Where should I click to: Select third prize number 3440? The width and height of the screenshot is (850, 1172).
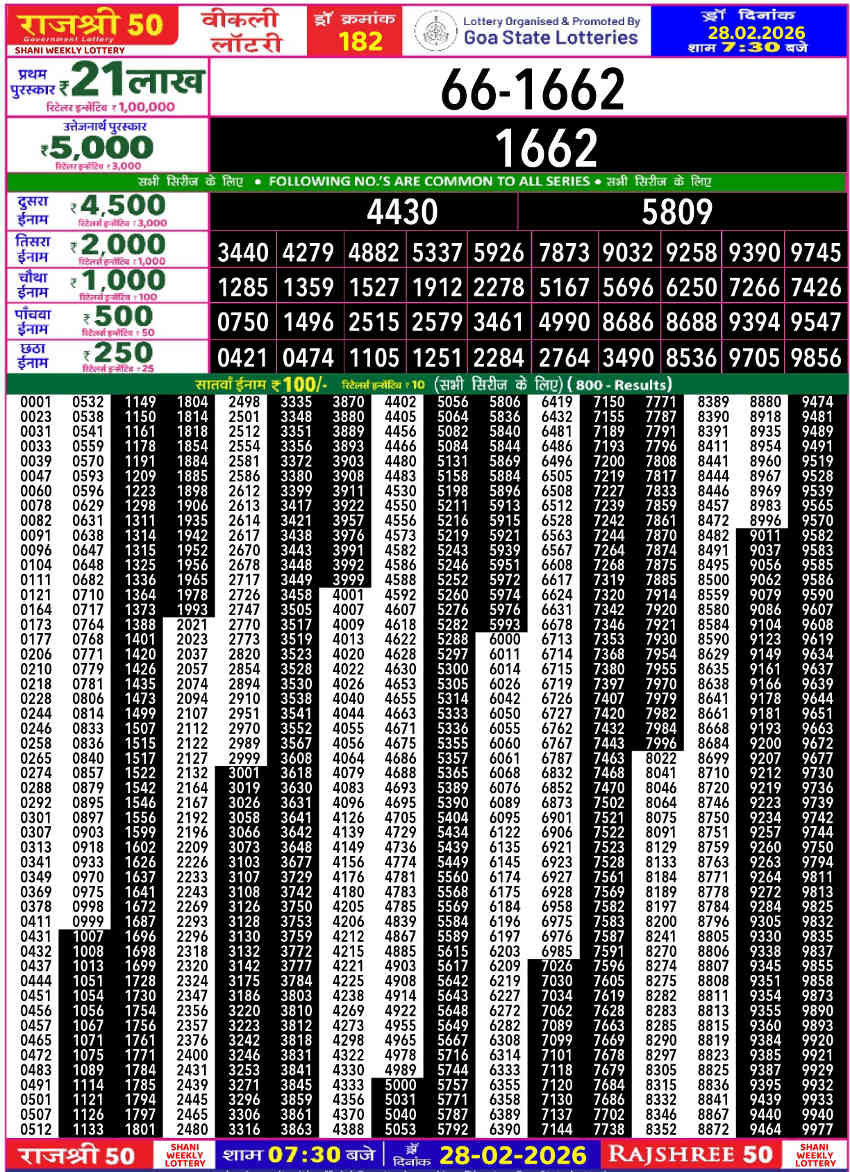(243, 252)
